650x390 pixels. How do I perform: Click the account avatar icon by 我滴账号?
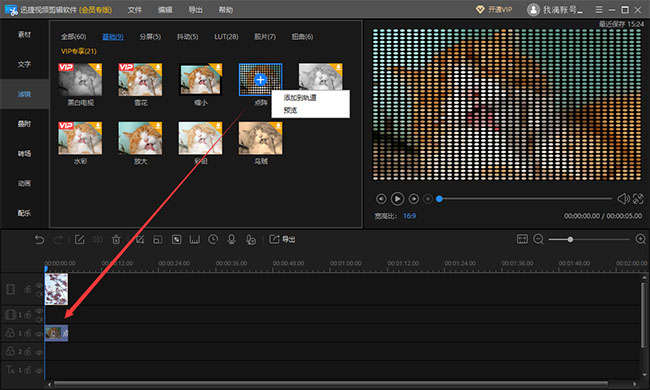533,10
